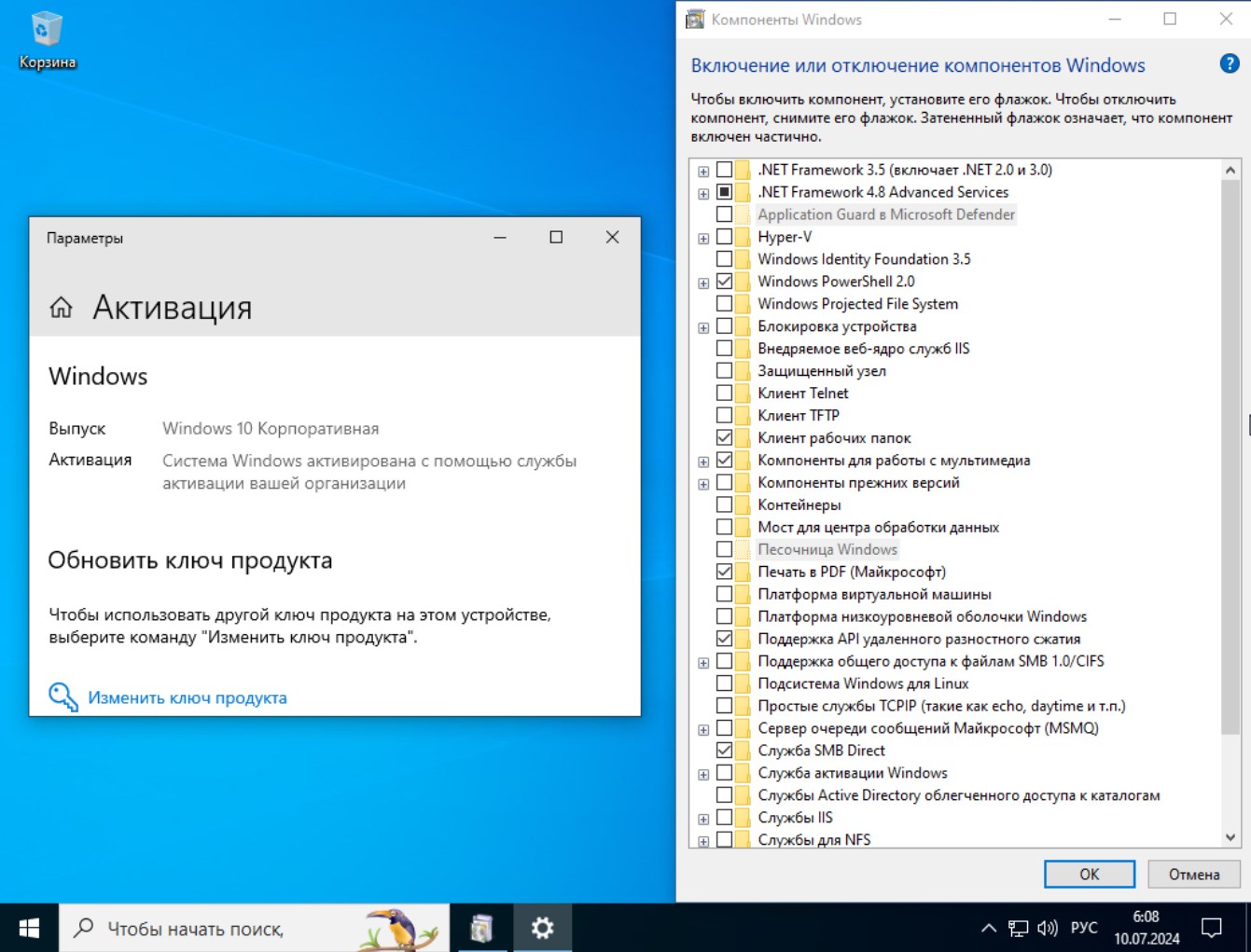Click OK in the Windows Features dialog
Screen dimensions: 1251x952
click(1090, 875)
